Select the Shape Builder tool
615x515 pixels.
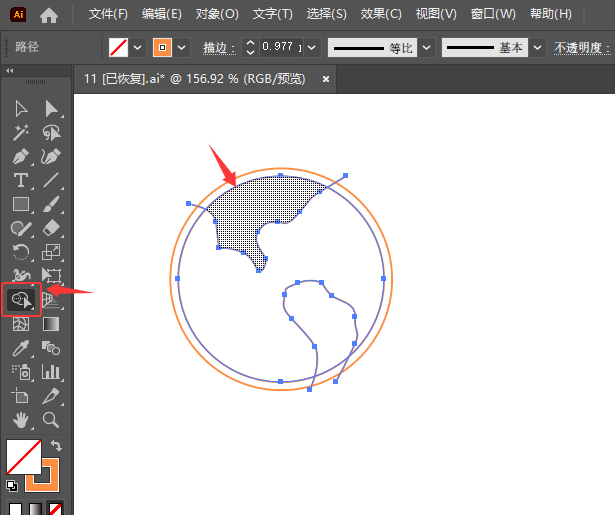22,300
